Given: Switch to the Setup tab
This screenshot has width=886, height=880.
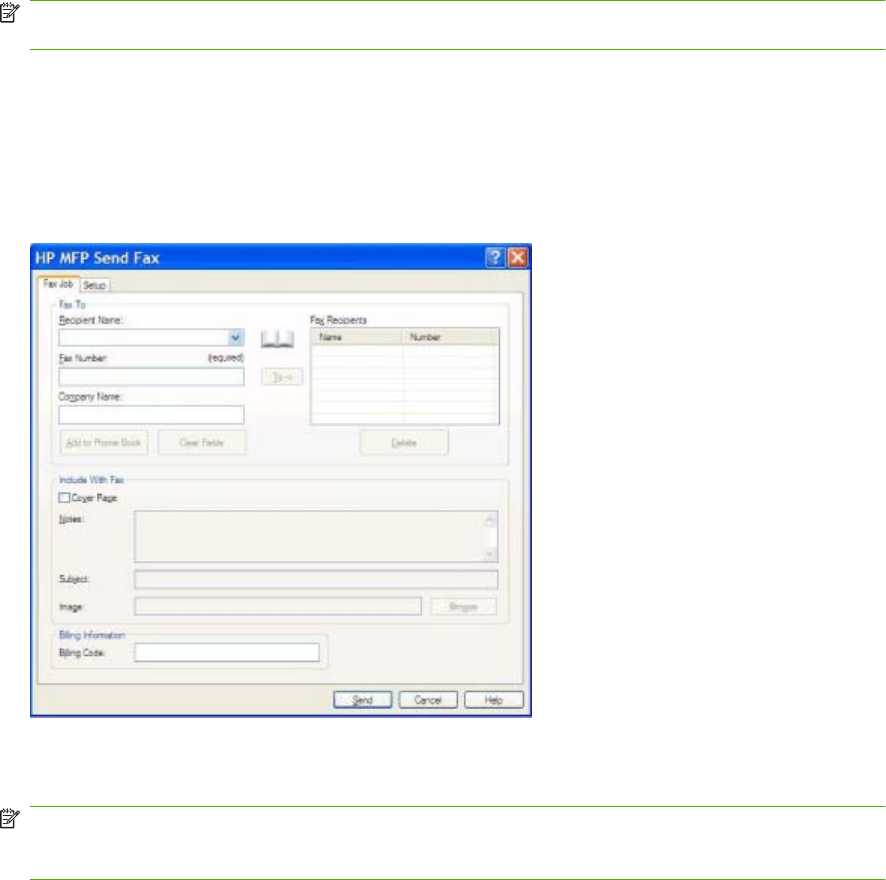Looking at the screenshot, I should click(x=95, y=285).
